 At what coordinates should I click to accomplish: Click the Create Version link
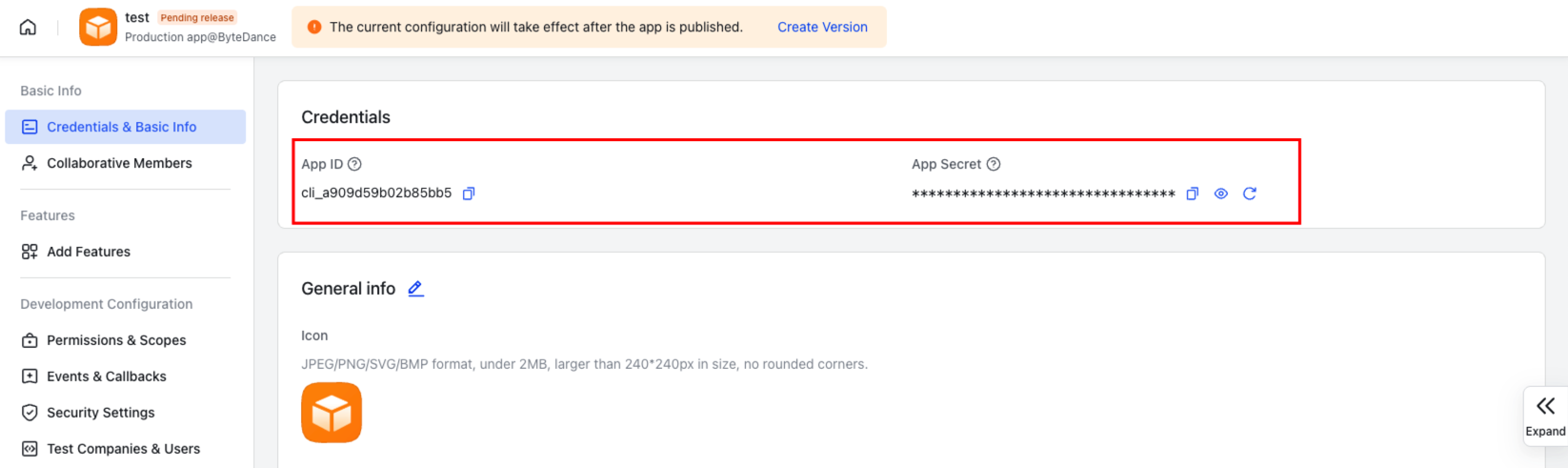822,27
